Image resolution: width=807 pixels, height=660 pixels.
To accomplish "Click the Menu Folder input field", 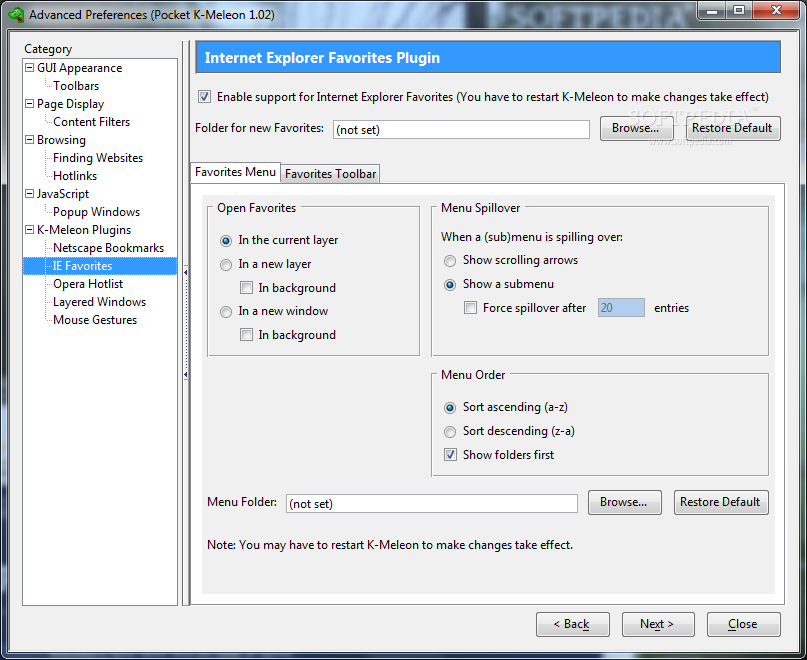I will [x=432, y=503].
